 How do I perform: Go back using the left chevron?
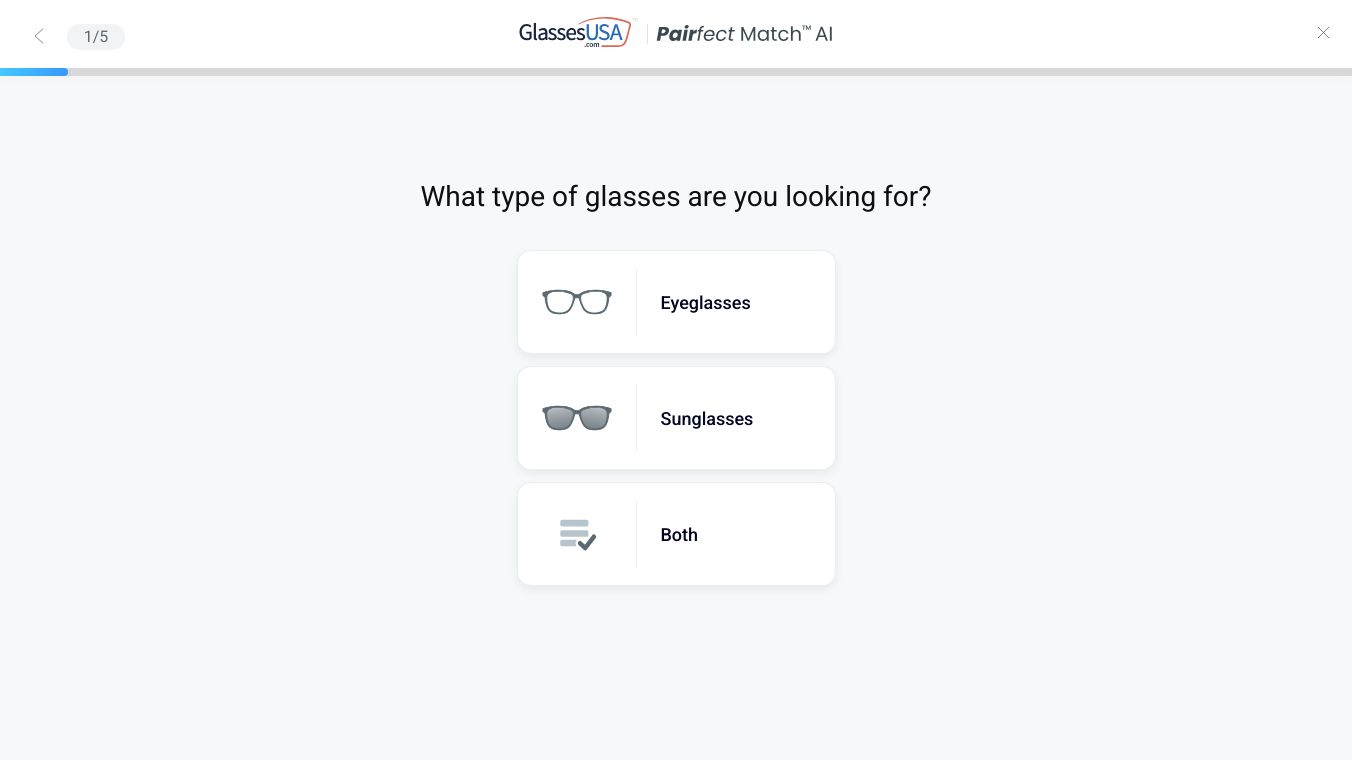click(x=39, y=37)
